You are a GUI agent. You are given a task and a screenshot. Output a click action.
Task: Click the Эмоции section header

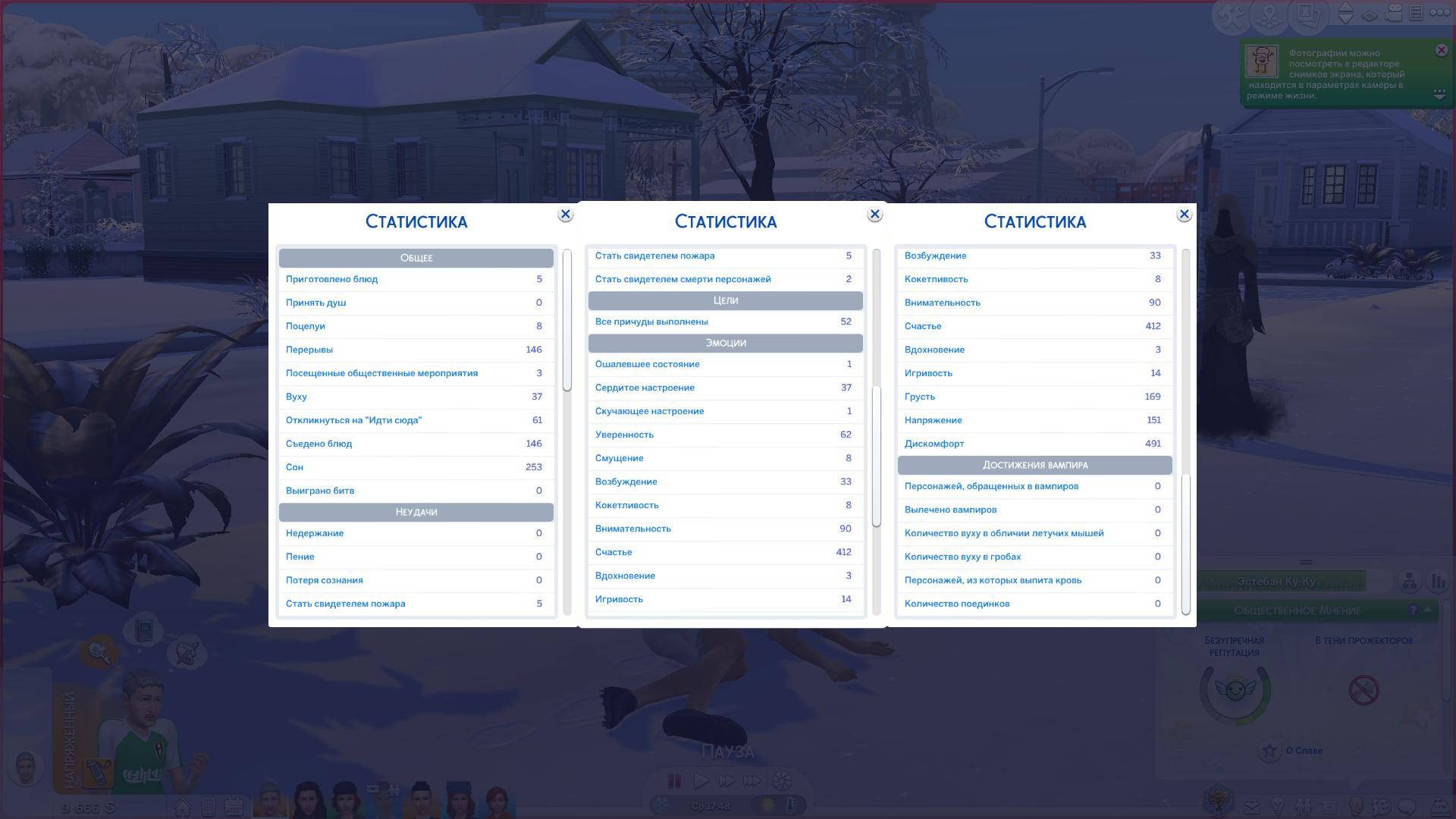click(x=726, y=343)
